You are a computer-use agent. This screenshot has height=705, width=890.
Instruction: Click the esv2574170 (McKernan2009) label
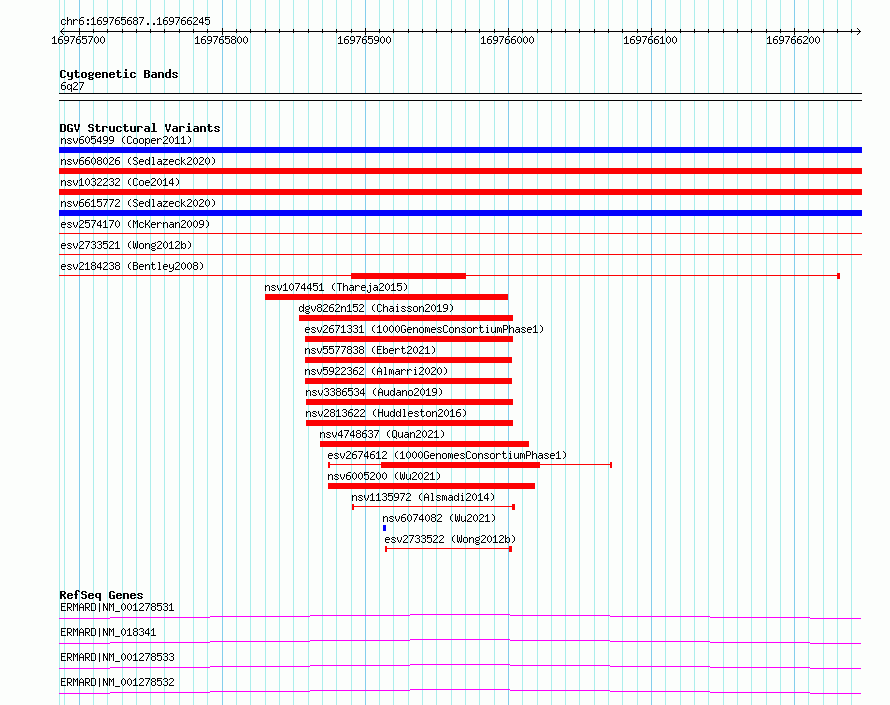click(x=135, y=224)
